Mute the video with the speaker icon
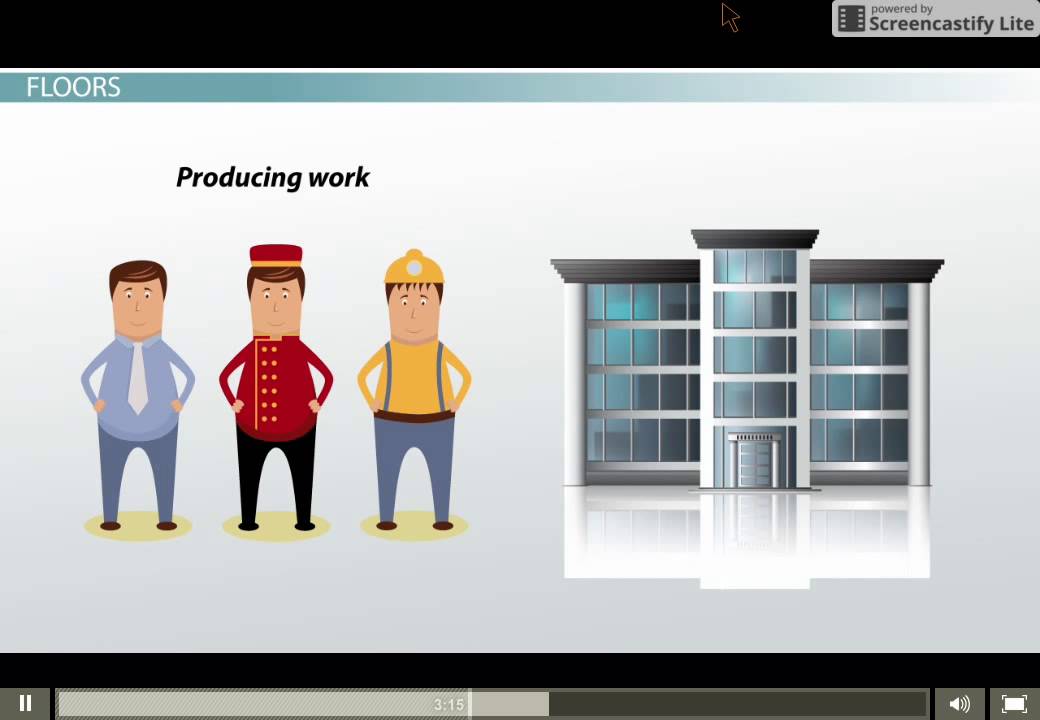Screen dimensions: 1040x720 (960, 703)
